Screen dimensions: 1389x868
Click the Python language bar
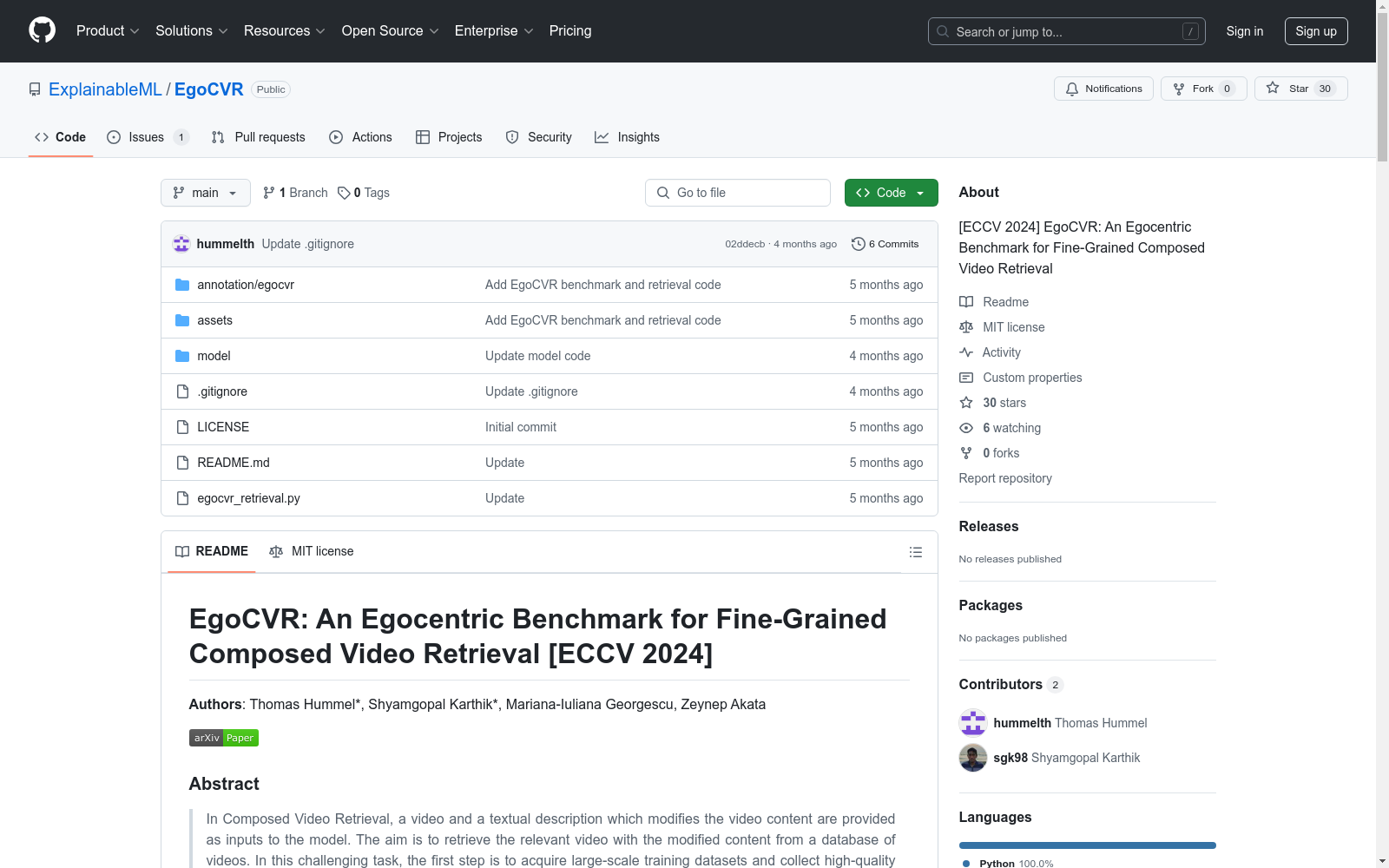point(1088,845)
